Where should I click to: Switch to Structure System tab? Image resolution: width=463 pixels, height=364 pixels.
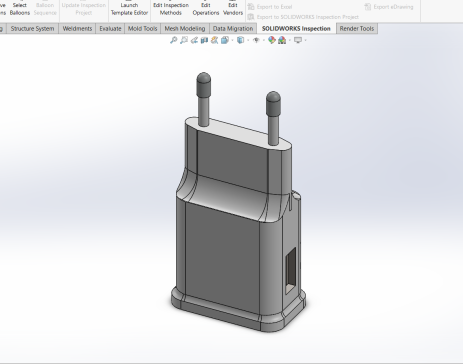click(x=32, y=29)
